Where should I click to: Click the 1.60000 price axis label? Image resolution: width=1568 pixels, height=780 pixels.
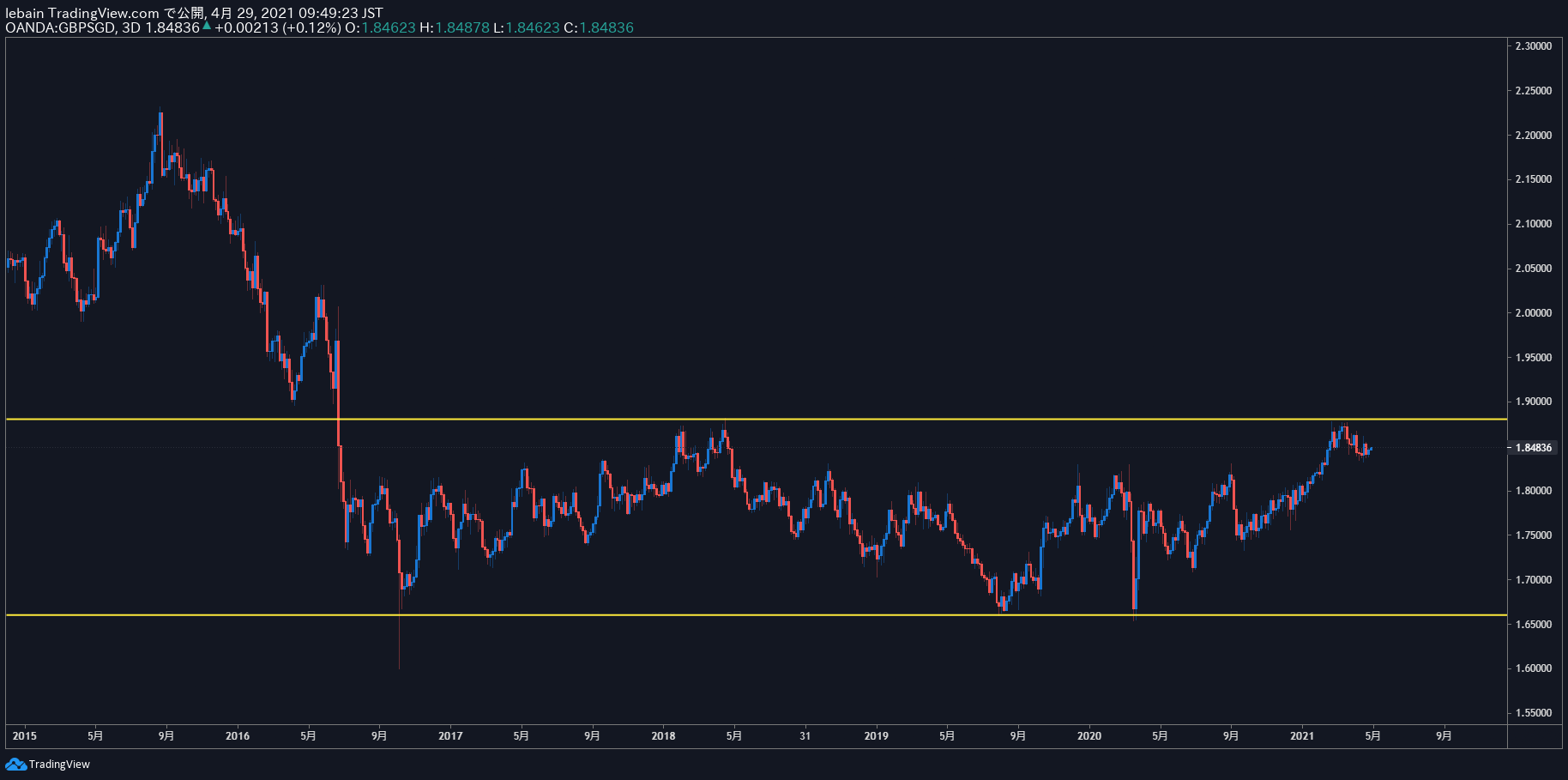click(x=1533, y=668)
